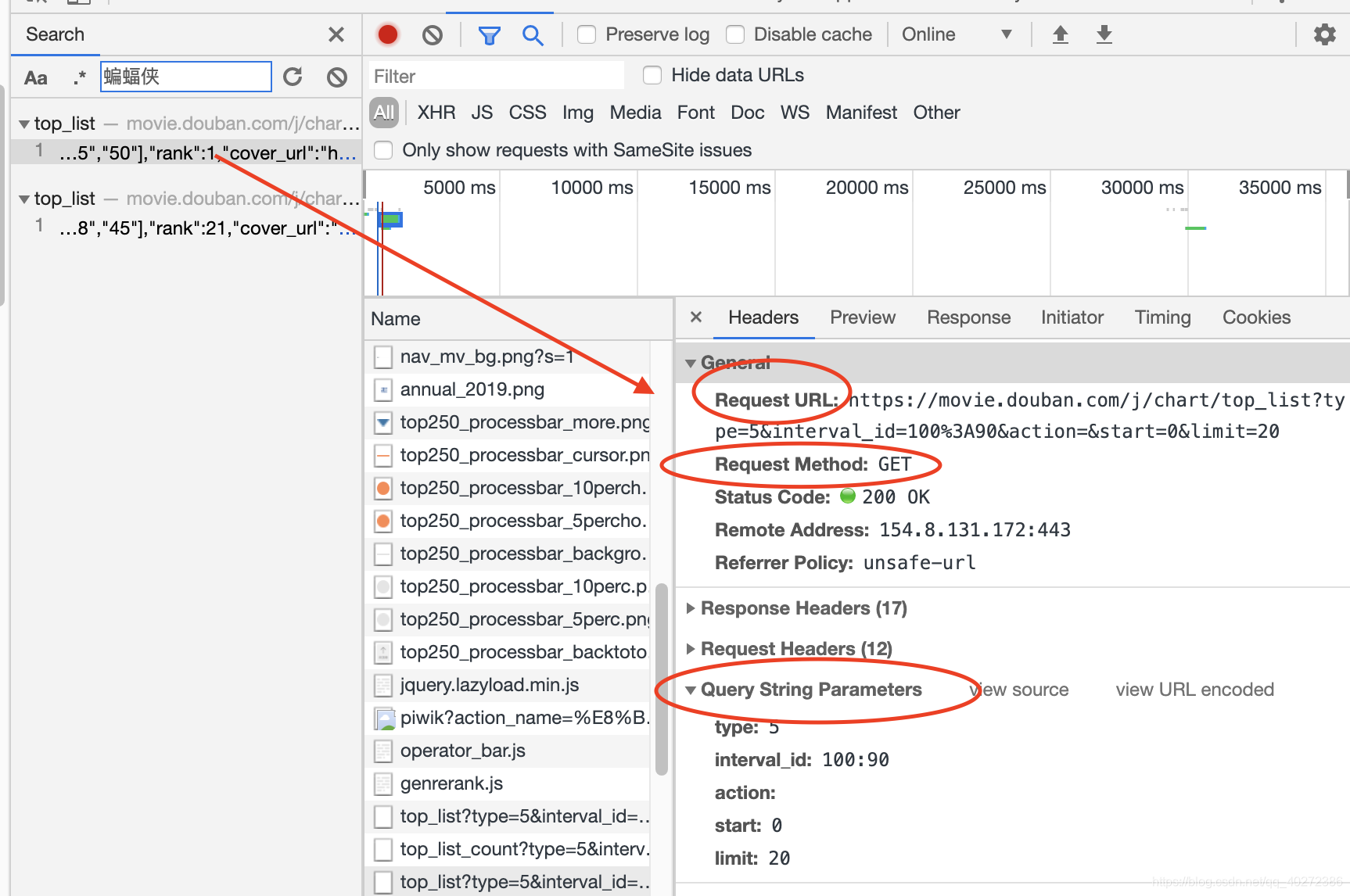Click the Name column header
This screenshot has width=1350, height=896.
point(519,319)
